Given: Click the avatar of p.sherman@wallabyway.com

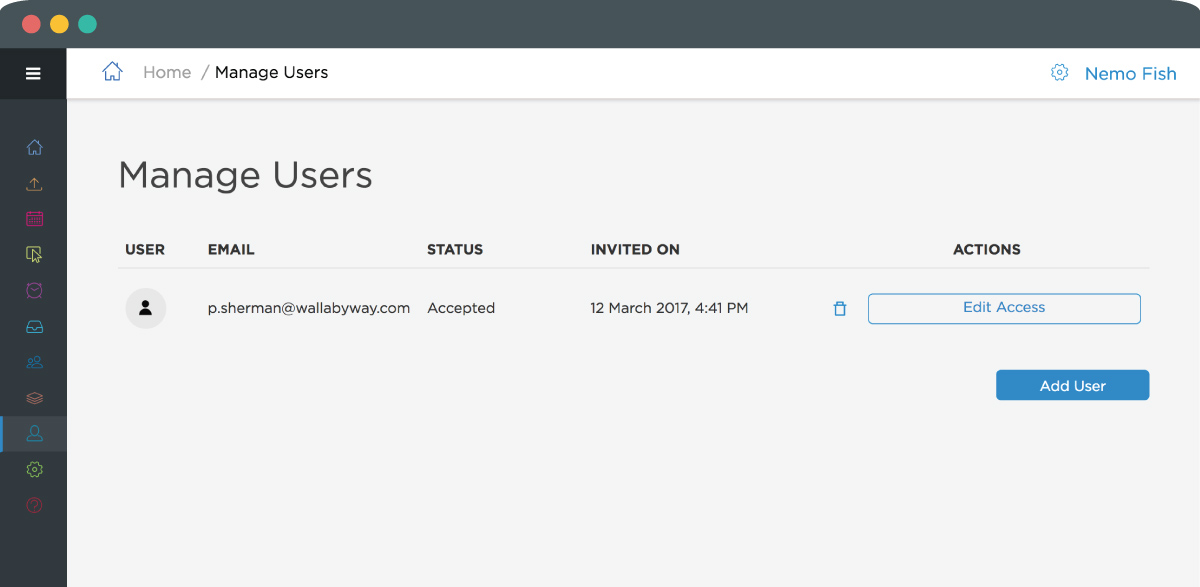Looking at the screenshot, I should (x=145, y=308).
